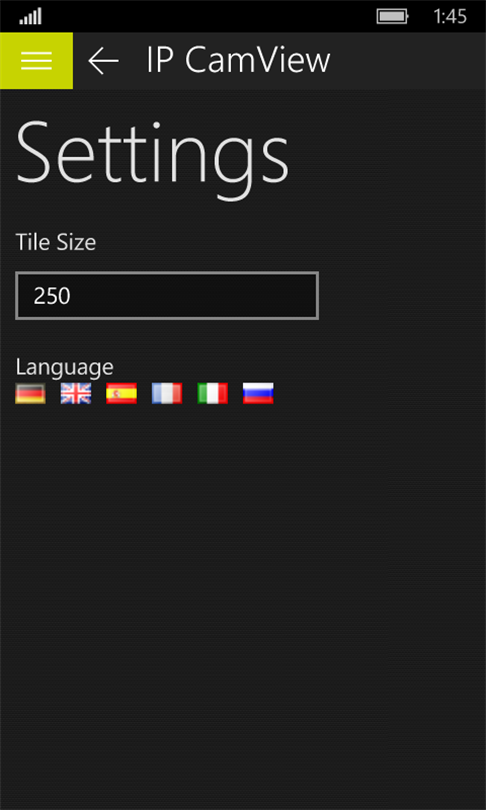Tap the signal strength indicator

pyautogui.click(x=30, y=17)
